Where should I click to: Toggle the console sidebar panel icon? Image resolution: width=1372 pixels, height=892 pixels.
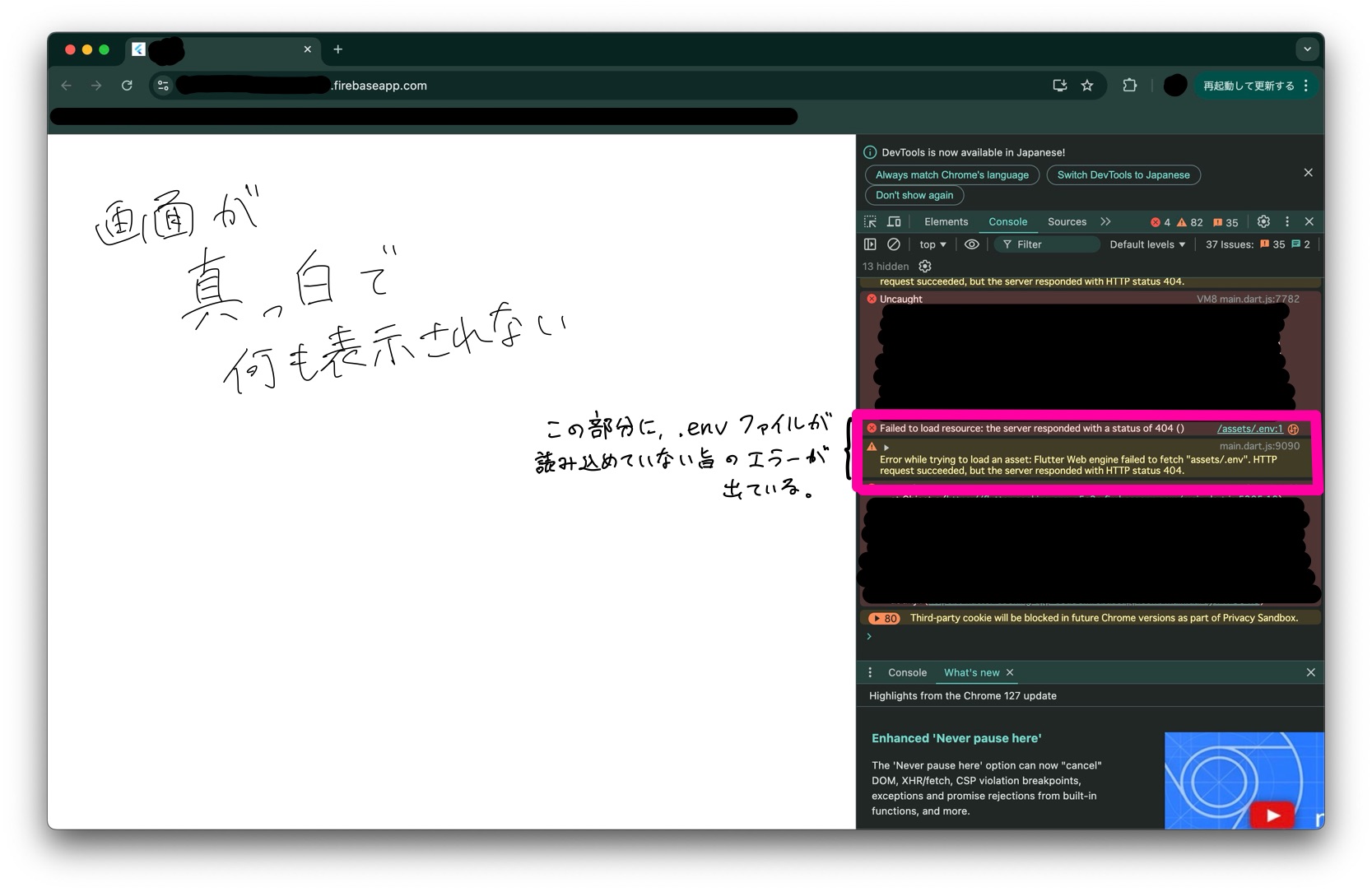(x=870, y=244)
